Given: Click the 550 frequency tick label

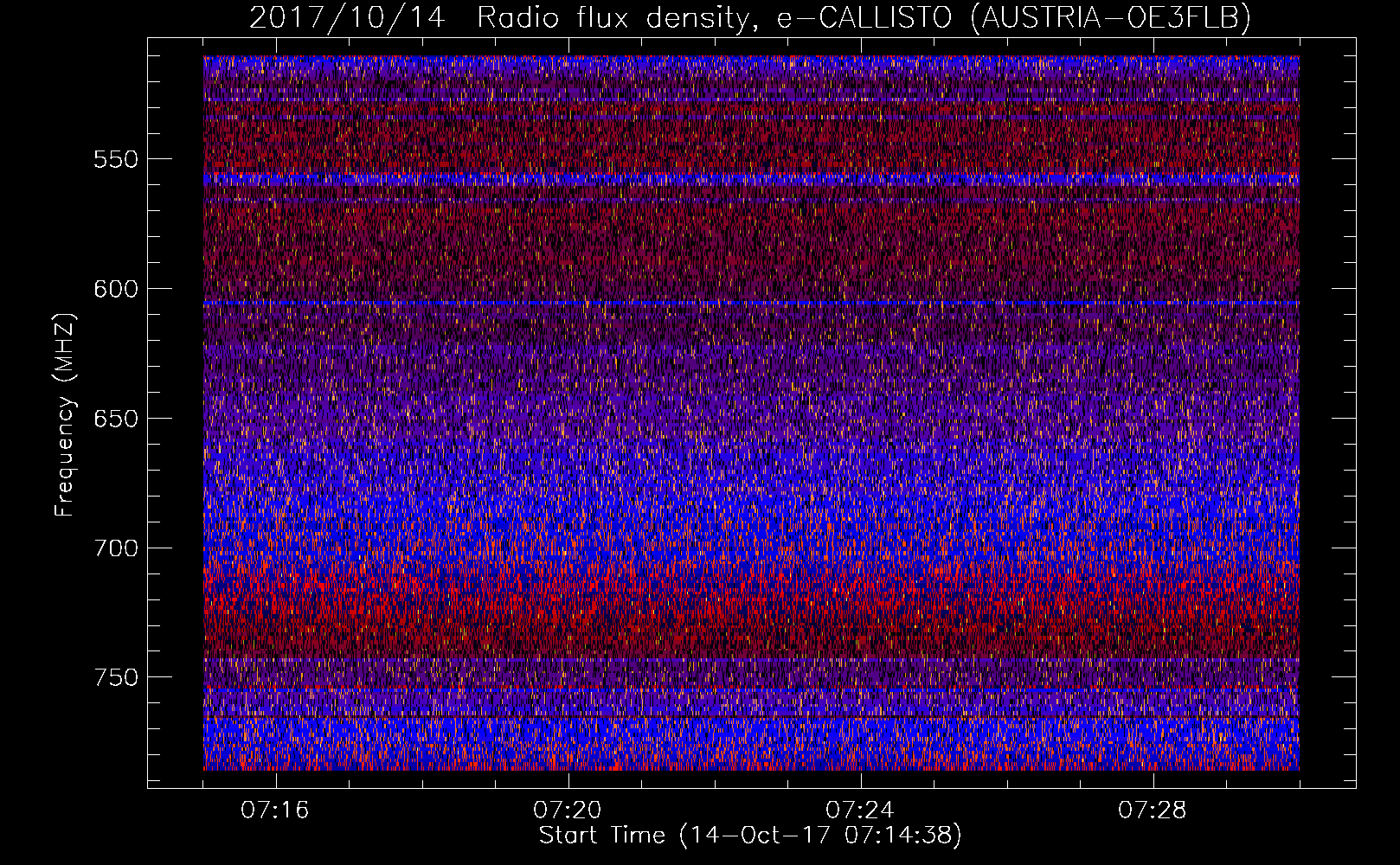Looking at the screenshot, I should [x=116, y=159].
